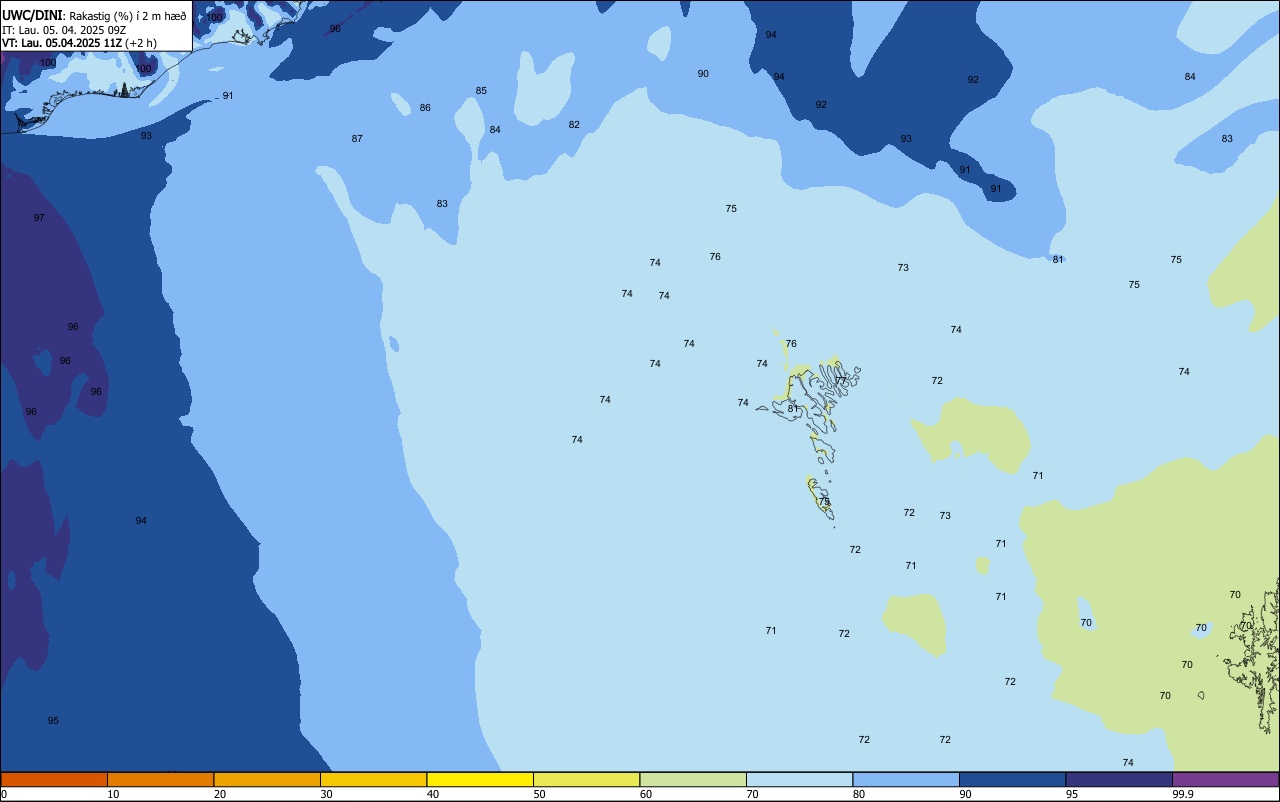Select the yellow-green 50–60 legend swatch
Image resolution: width=1280 pixels, height=802 pixels.
(586, 779)
